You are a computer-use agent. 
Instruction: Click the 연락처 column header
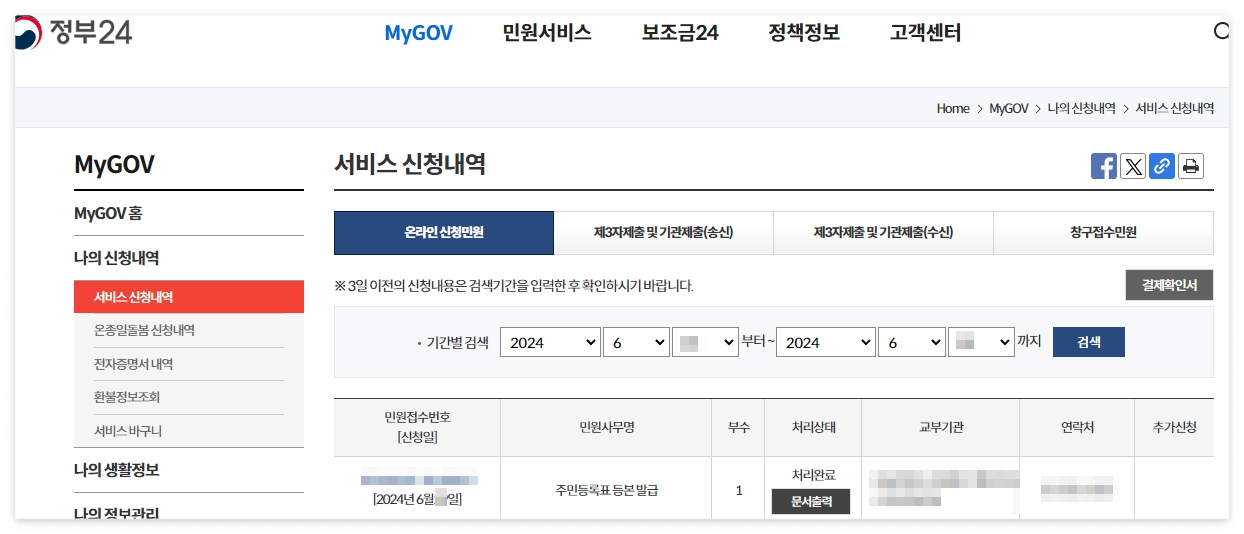(x=1078, y=427)
